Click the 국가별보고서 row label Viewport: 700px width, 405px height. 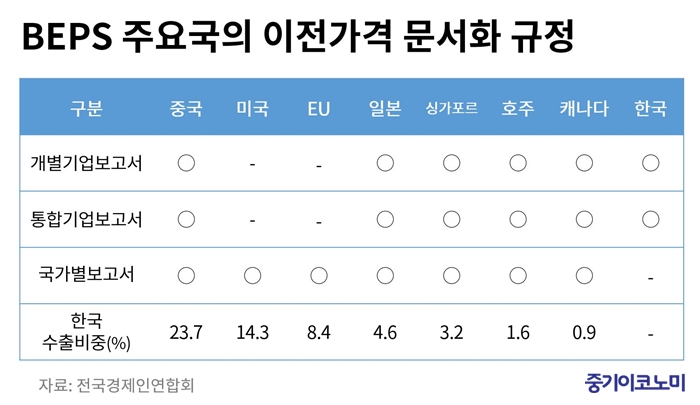click(x=87, y=274)
